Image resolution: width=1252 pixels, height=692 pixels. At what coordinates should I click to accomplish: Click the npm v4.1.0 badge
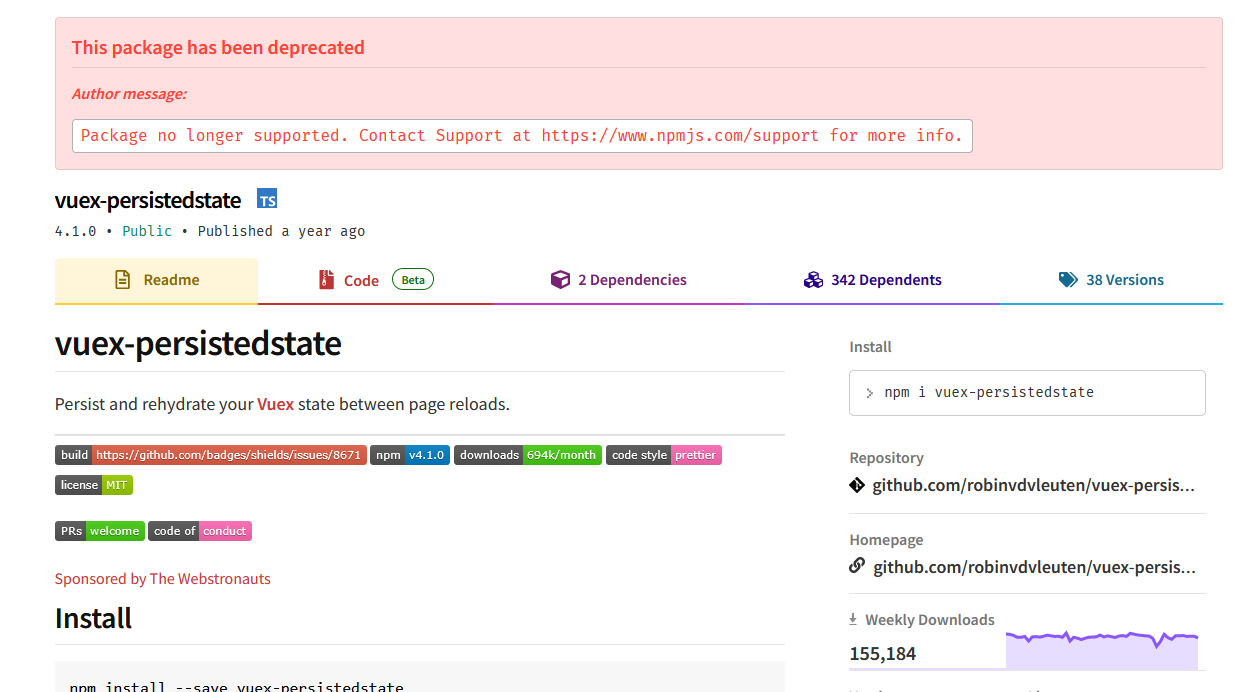[410, 455]
